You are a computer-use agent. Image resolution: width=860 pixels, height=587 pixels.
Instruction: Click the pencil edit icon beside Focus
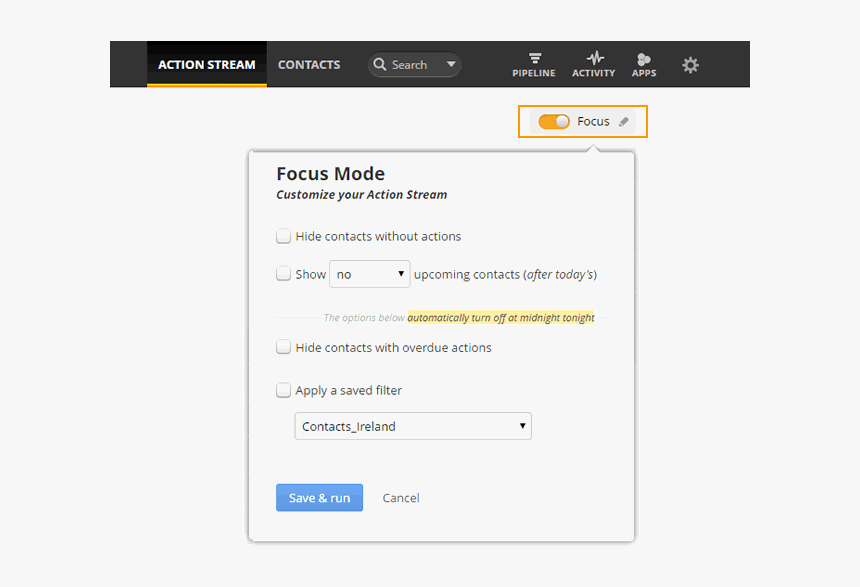624,122
